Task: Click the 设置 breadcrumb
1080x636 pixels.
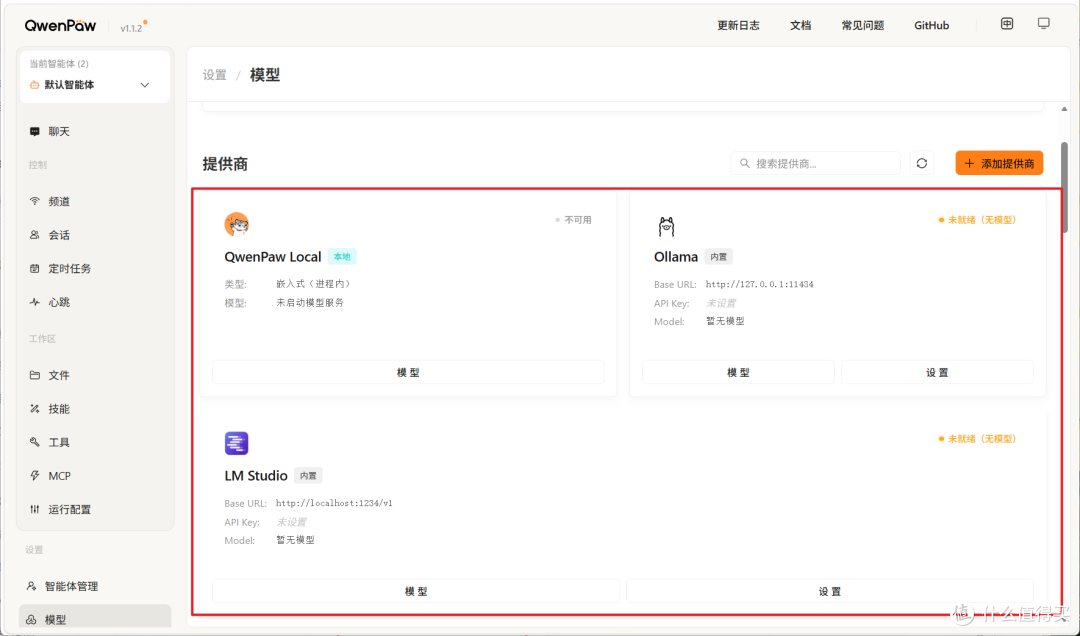Action: point(214,75)
